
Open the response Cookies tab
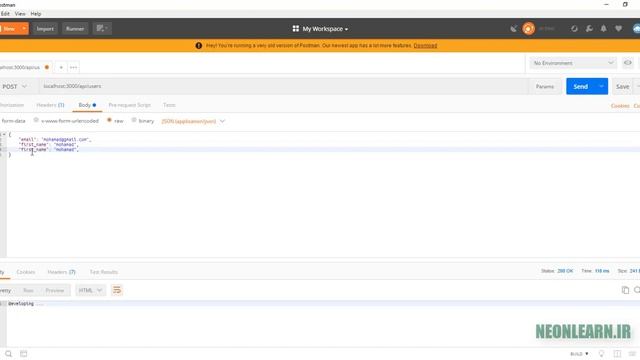[26, 272]
